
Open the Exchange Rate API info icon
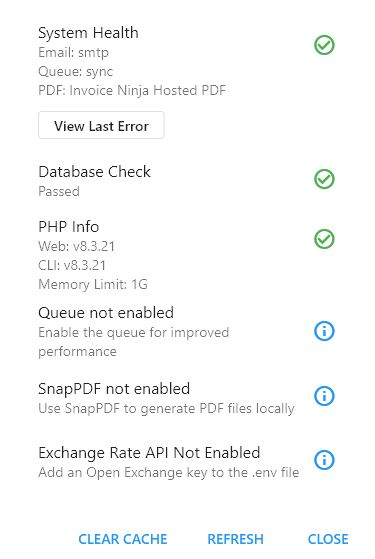coord(324,460)
